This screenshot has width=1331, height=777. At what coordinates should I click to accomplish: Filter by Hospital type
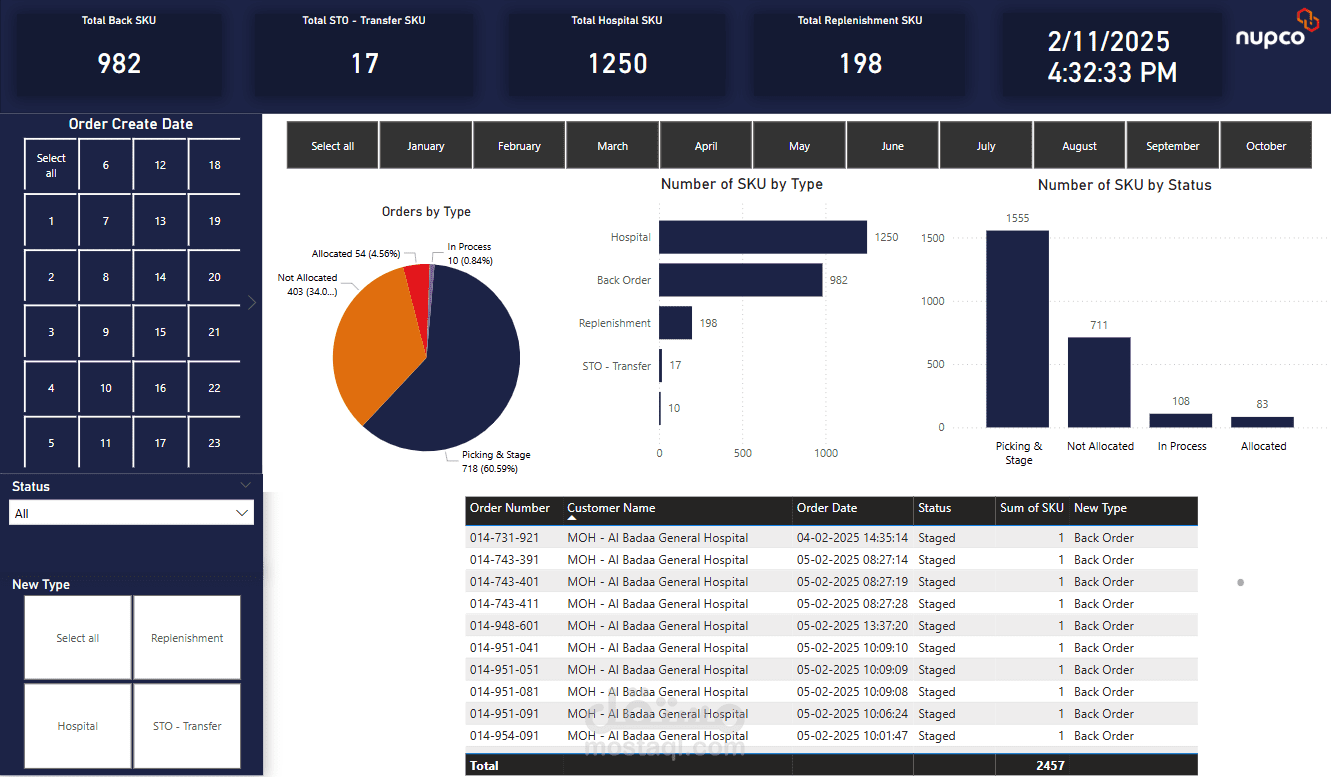pyautogui.click(x=78, y=726)
